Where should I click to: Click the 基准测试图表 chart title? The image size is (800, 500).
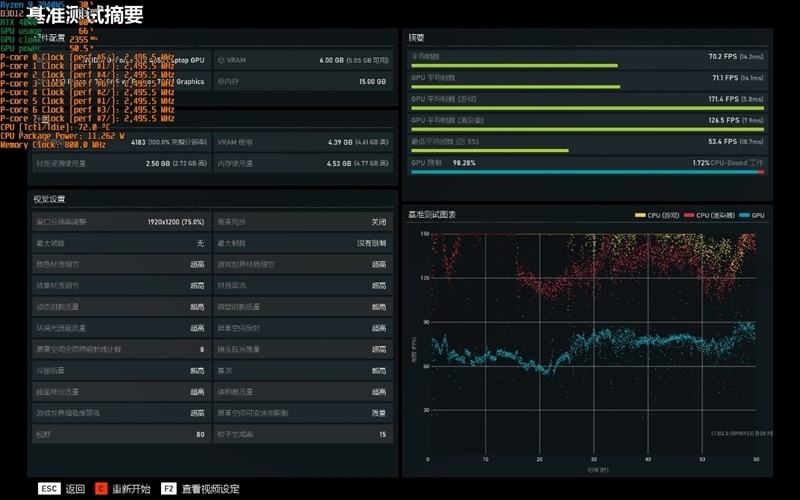(432, 215)
